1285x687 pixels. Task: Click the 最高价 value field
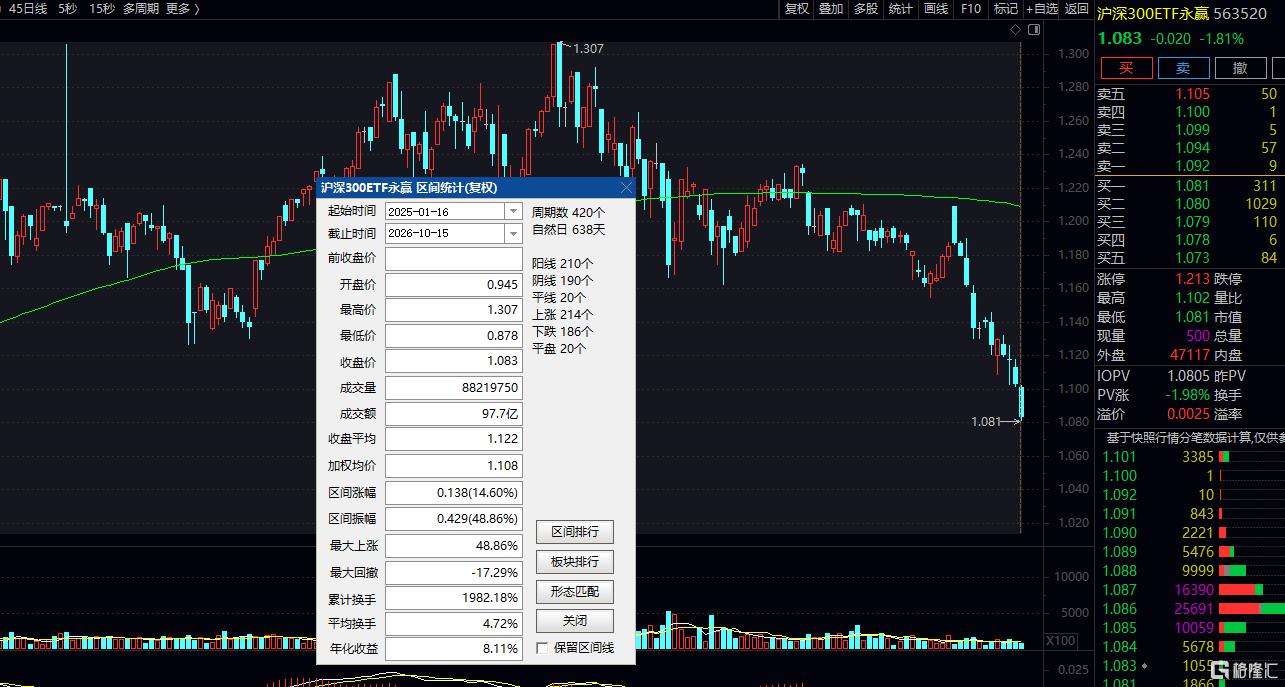coord(454,311)
